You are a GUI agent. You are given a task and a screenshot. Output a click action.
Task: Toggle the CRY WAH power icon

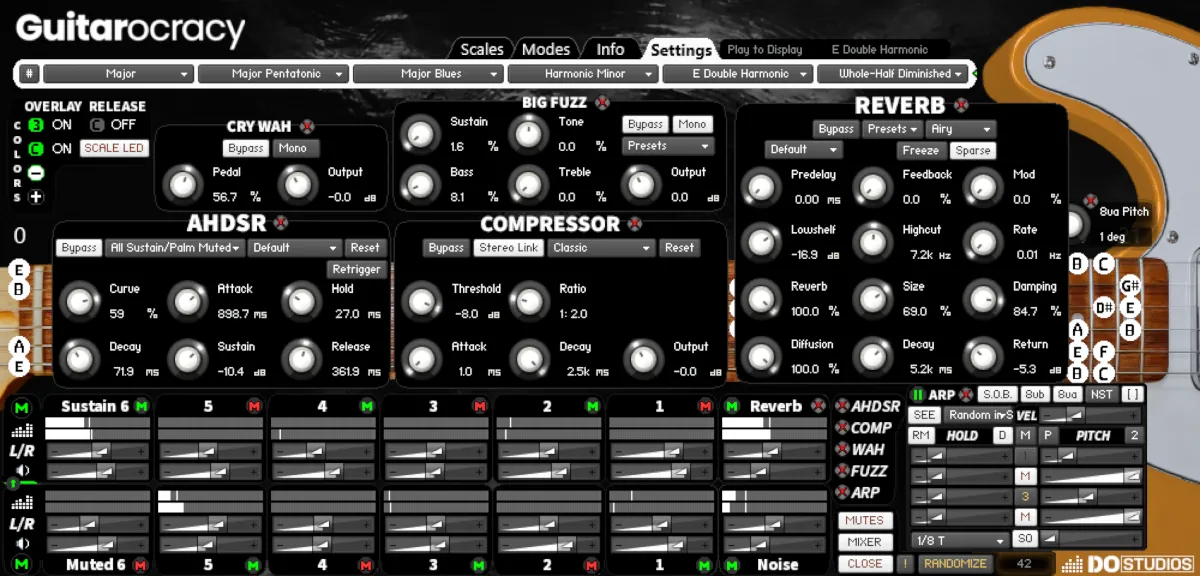tap(307, 127)
